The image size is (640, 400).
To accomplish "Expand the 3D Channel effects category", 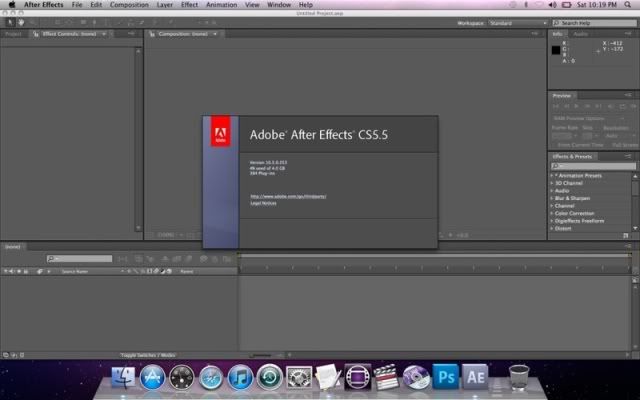I will click(x=552, y=183).
